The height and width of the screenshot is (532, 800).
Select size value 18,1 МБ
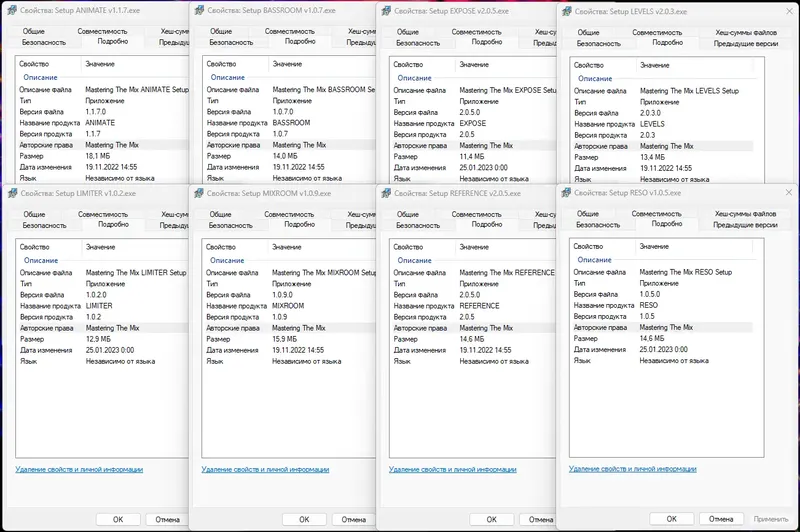click(97, 156)
